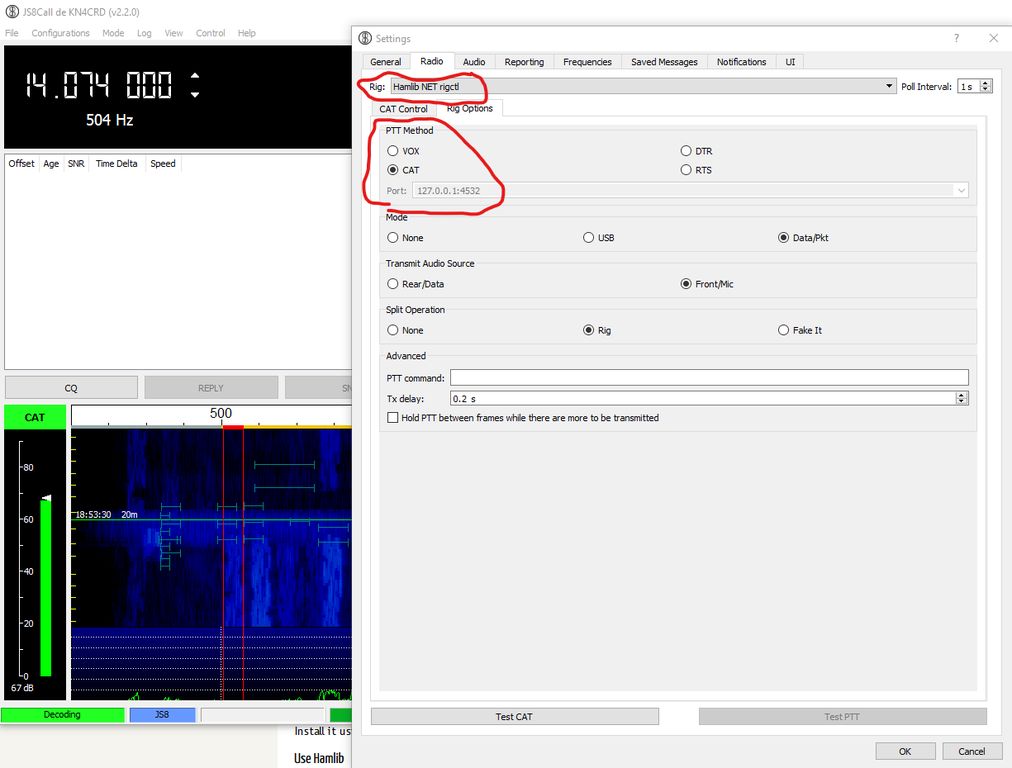This screenshot has height=768, width=1012.
Task: Select VOX as PTT method
Action: coord(392,151)
